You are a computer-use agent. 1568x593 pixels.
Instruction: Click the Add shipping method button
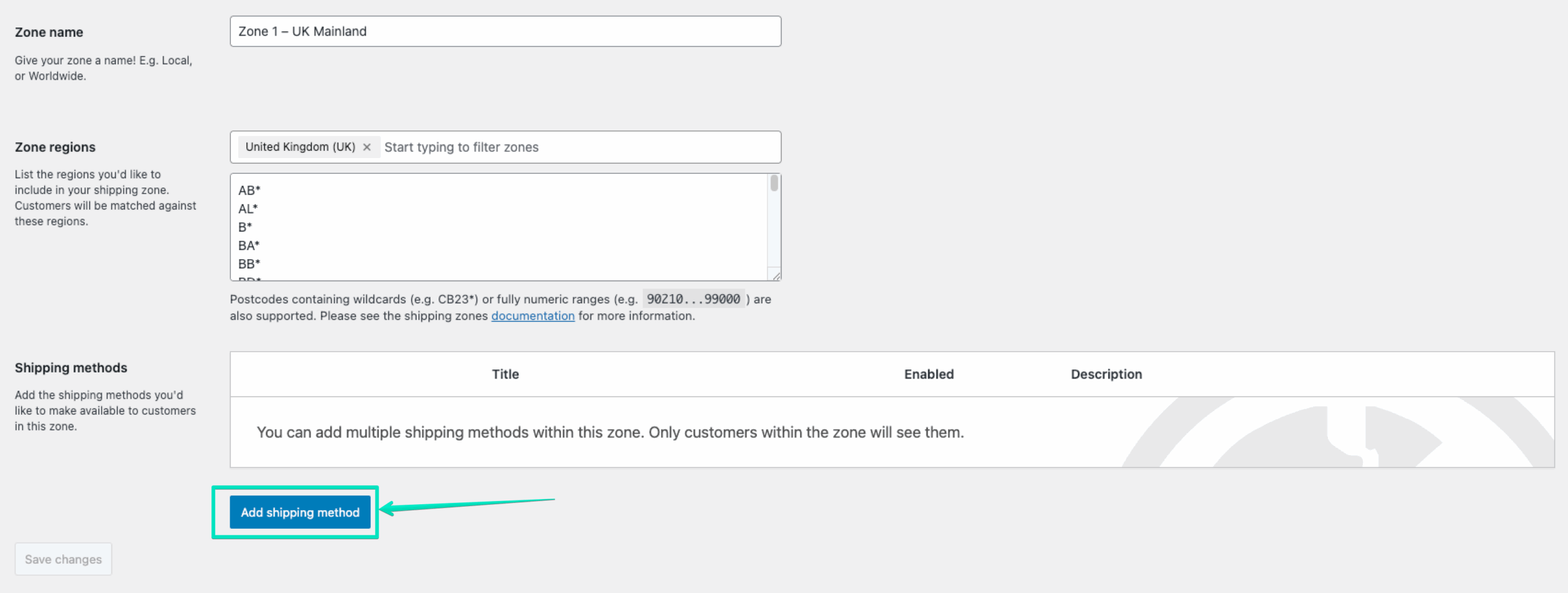coord(300,512)
